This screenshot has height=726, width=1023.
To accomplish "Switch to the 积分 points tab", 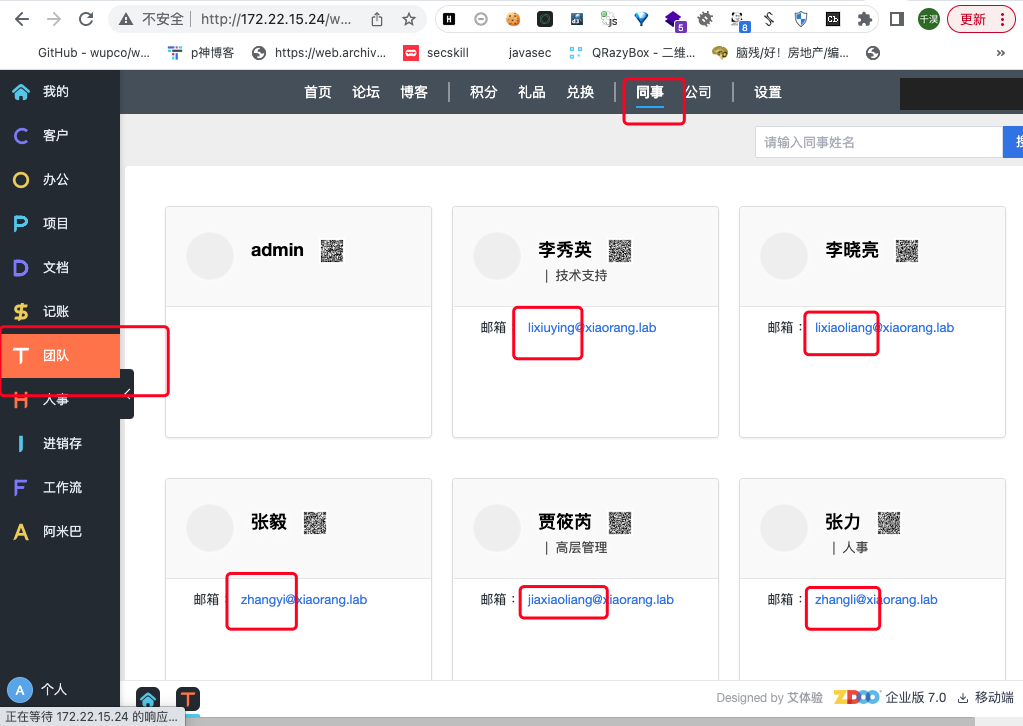I will [483, 93].
